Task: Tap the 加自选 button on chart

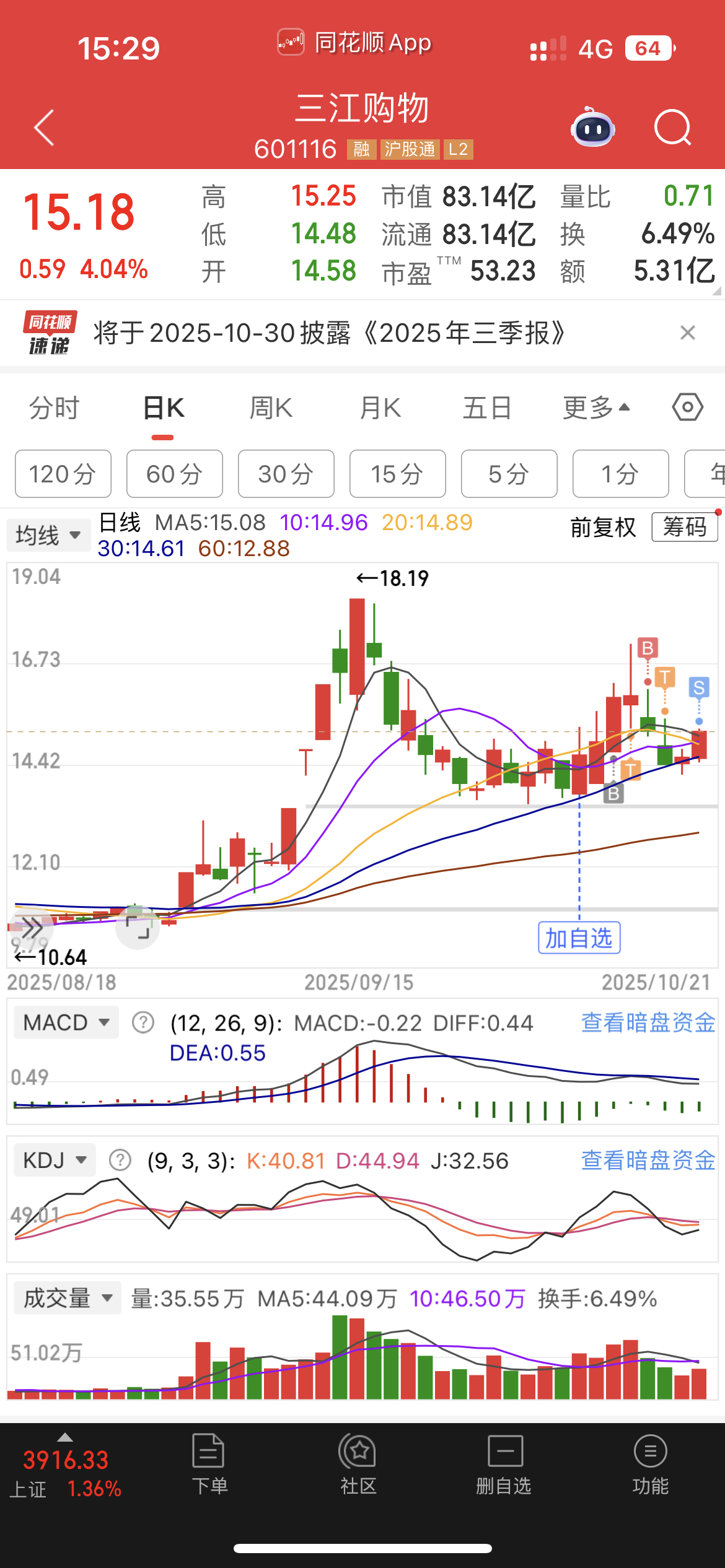Action: [x=579, y=938]
